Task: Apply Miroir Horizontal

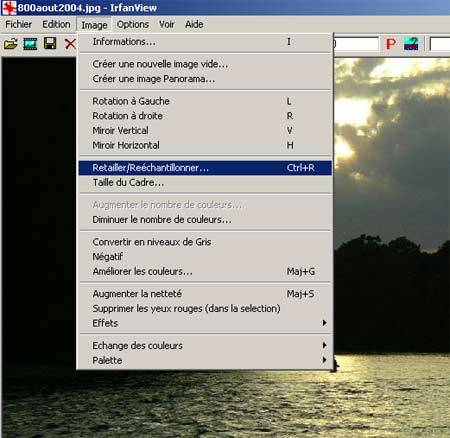Action: (x=205, y=145)
